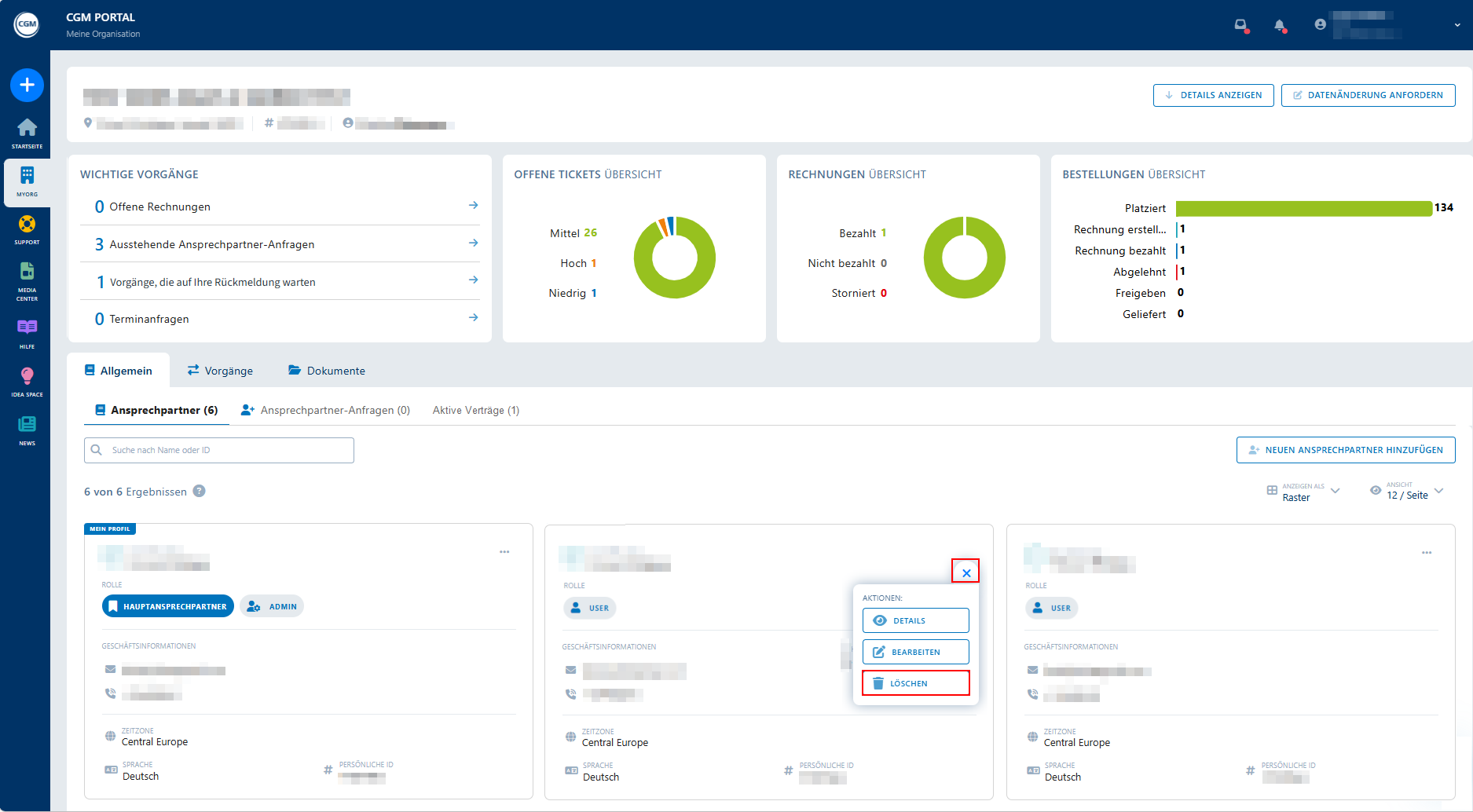Image resolution: width=1473 pixels, height=812 pixels.
Task: Choose Bearbeiten in the Aktionen popup
Action: [915, 652]
